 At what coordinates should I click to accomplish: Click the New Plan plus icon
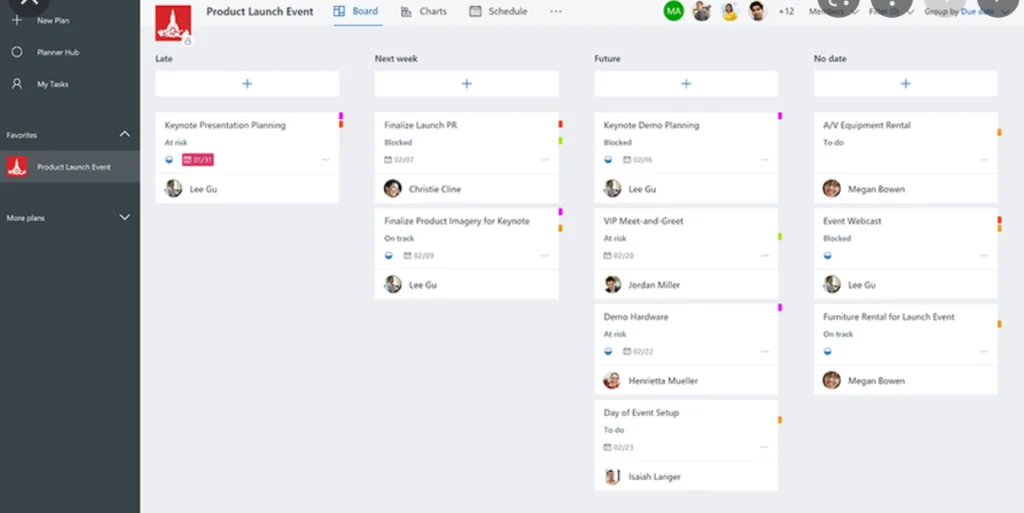[x=17, y=20]
